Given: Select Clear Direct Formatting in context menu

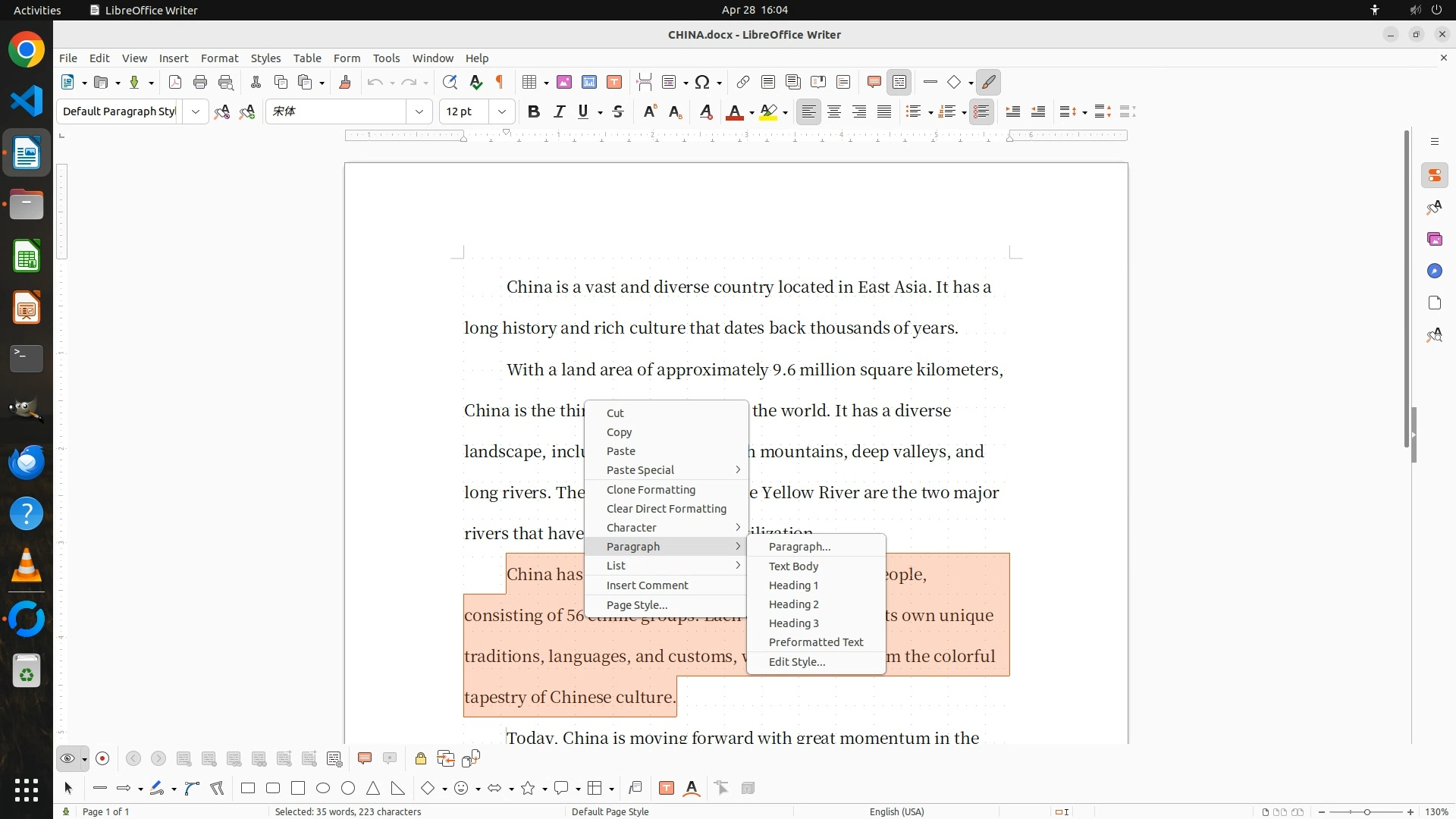Looking at the screenshot, I should click(x=666, y=509).
